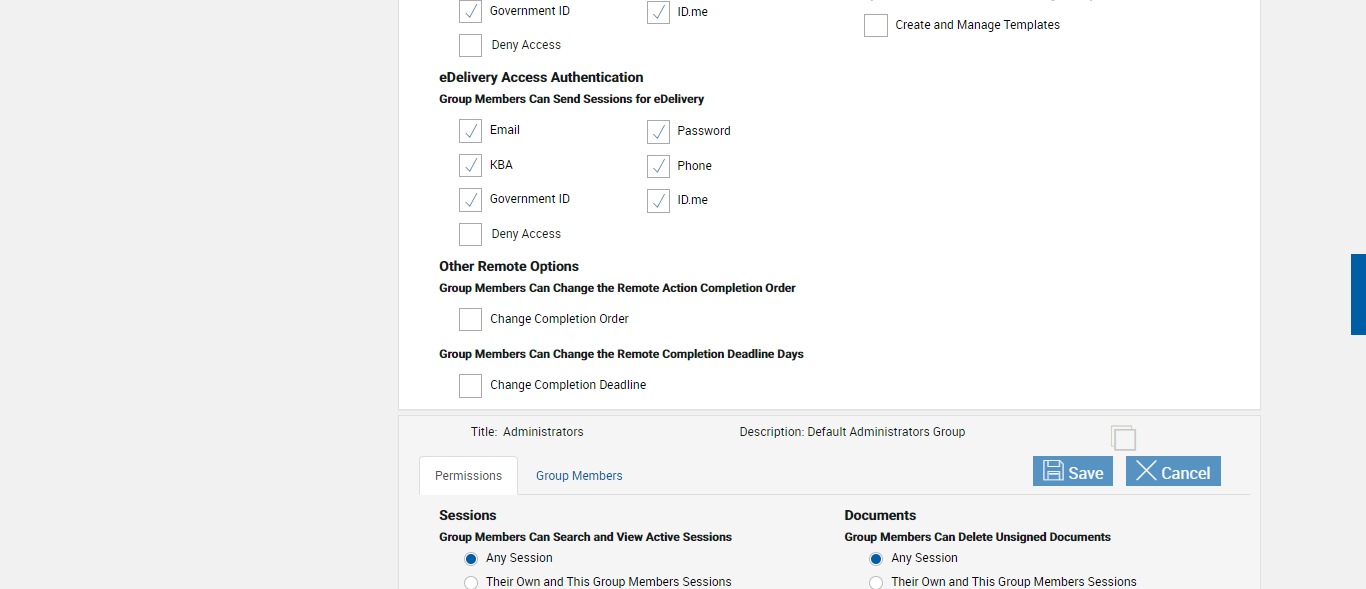
Task: Uncheck the Phone eDelivery checkbox
Action: [x=658, y=166]
